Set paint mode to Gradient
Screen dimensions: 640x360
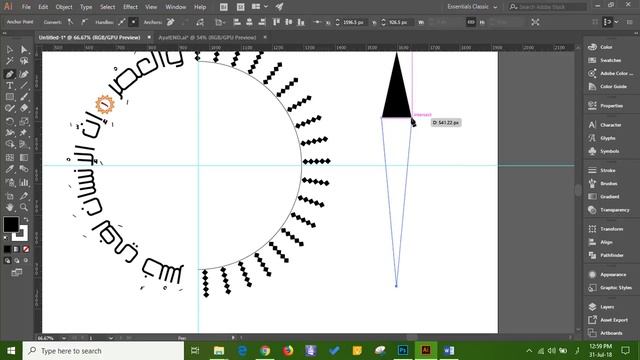tap(16, 249)
